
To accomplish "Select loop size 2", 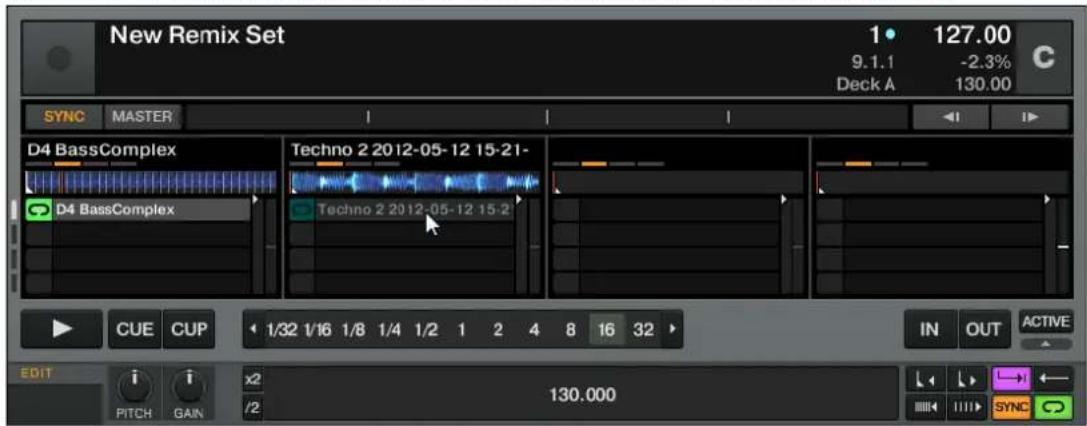I will click(498, 330).
